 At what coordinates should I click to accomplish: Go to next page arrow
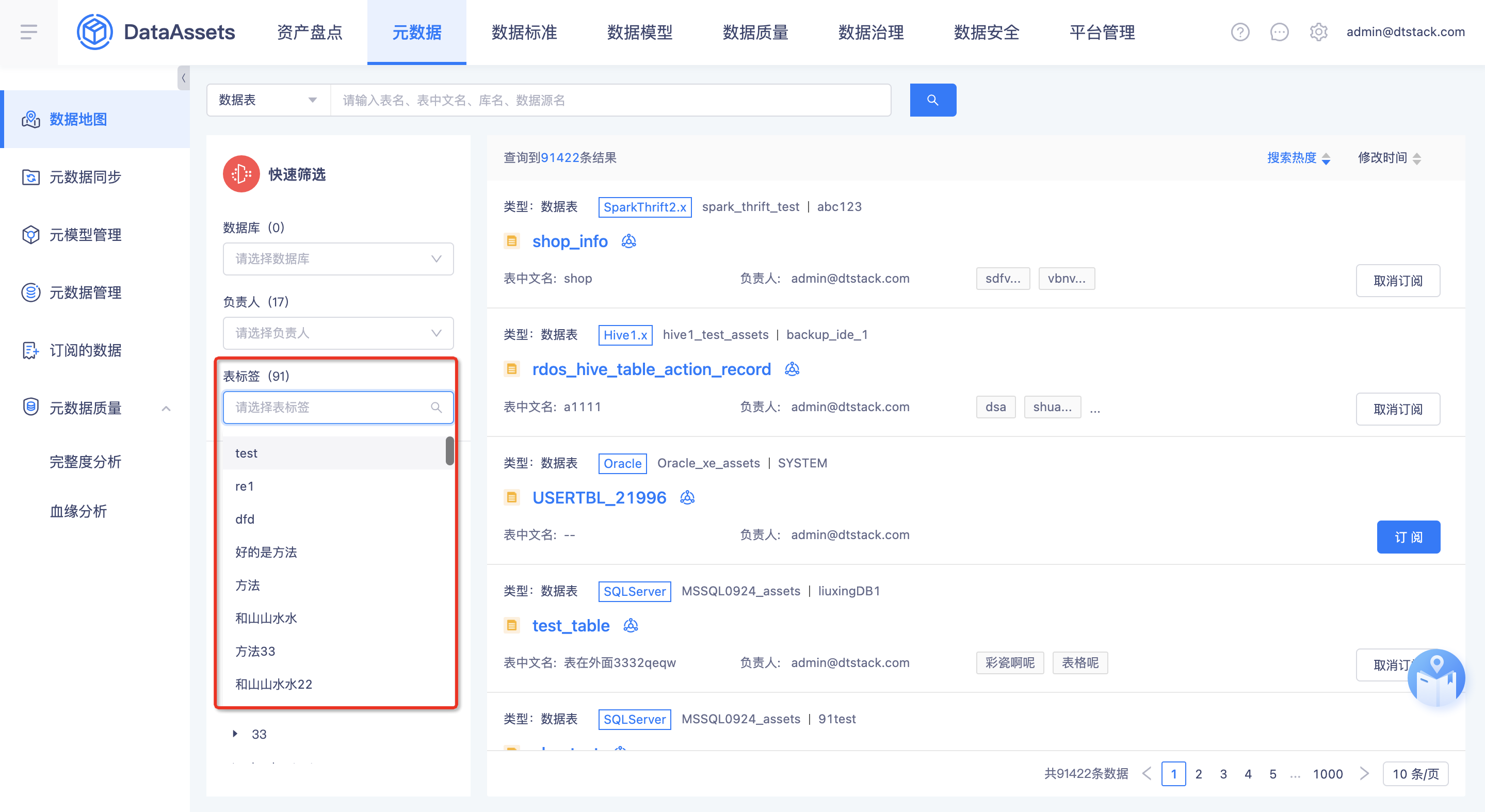(x=1364, y=773)
